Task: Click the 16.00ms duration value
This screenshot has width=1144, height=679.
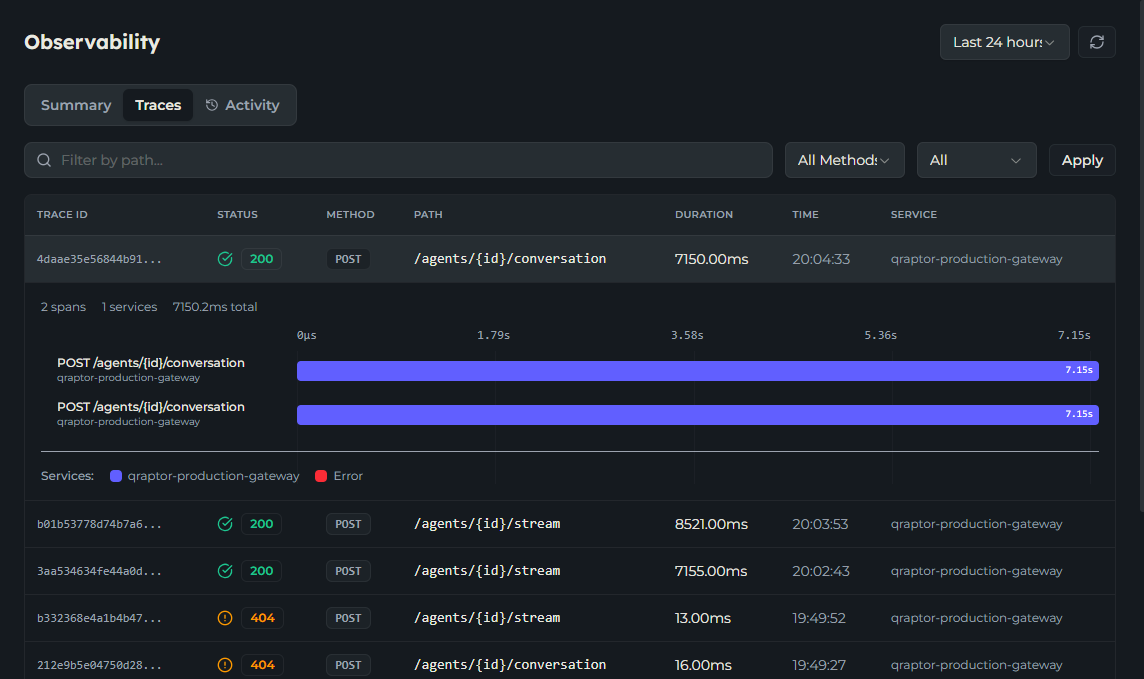Action: click(x=703, y=665)
